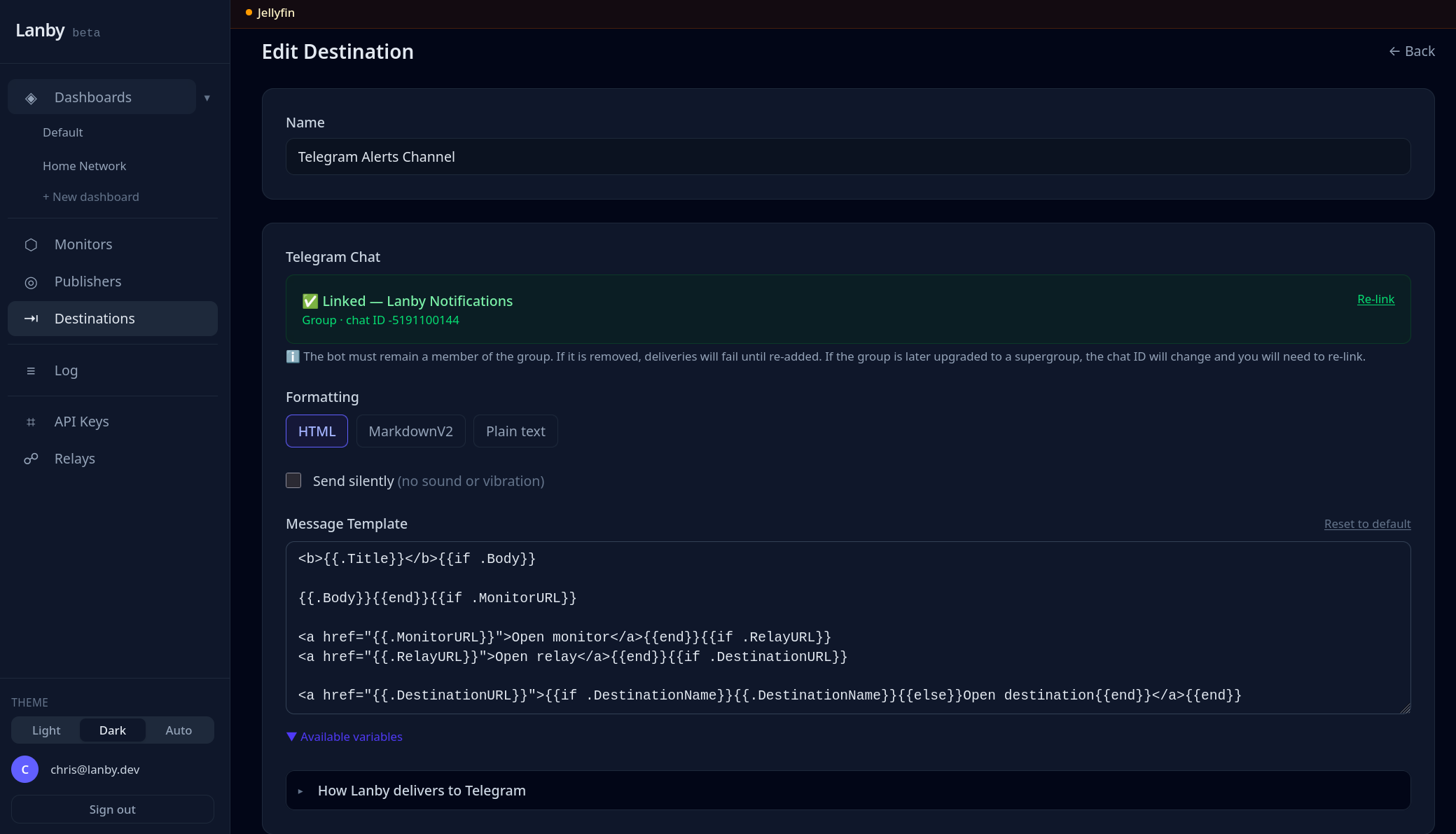Click the API Keys hash icon
This screenshot has width=1456, height=834.
pos(31,422)
